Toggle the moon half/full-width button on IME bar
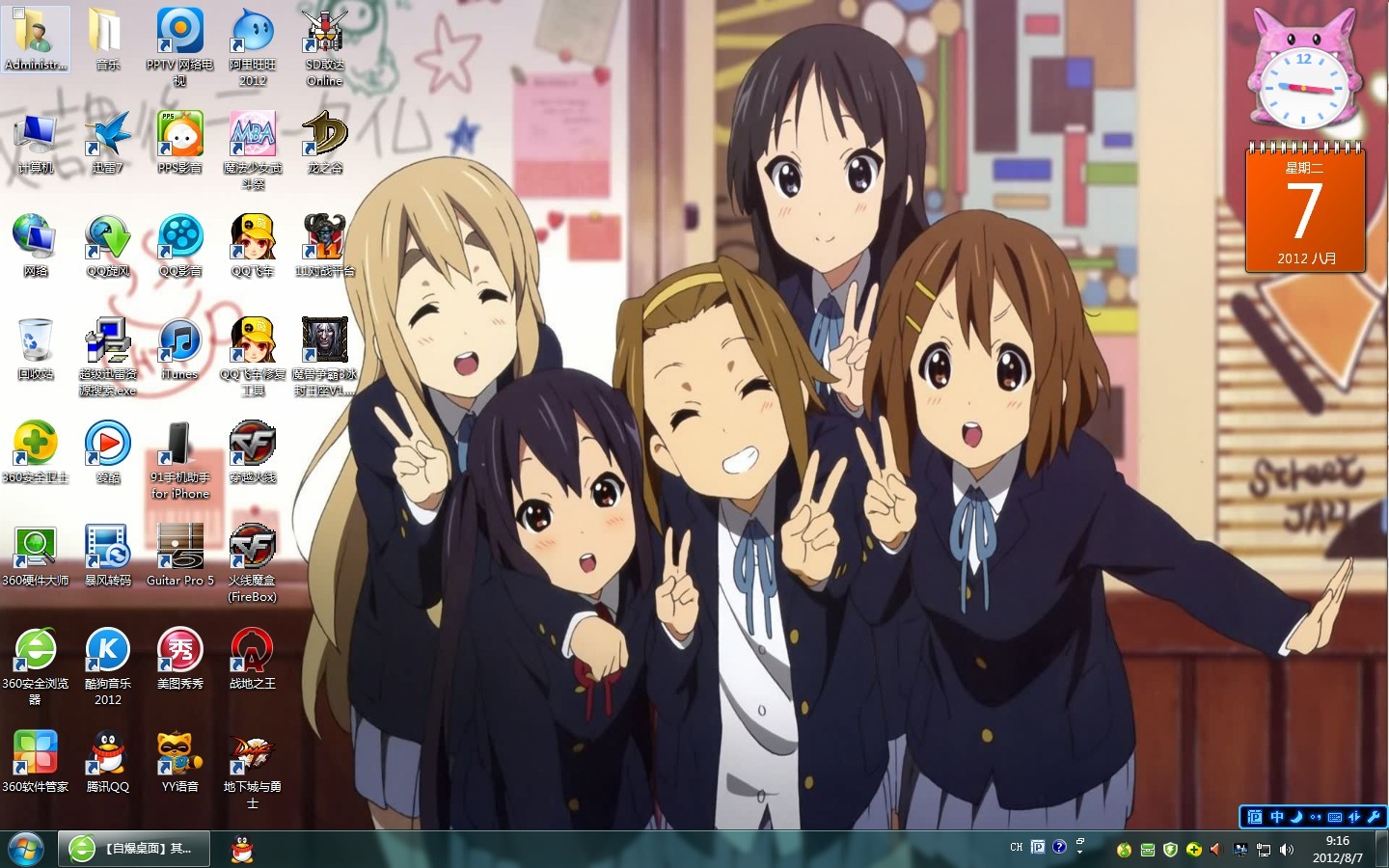Viewport: 1389px width, 868px height. pos(1296,817)
